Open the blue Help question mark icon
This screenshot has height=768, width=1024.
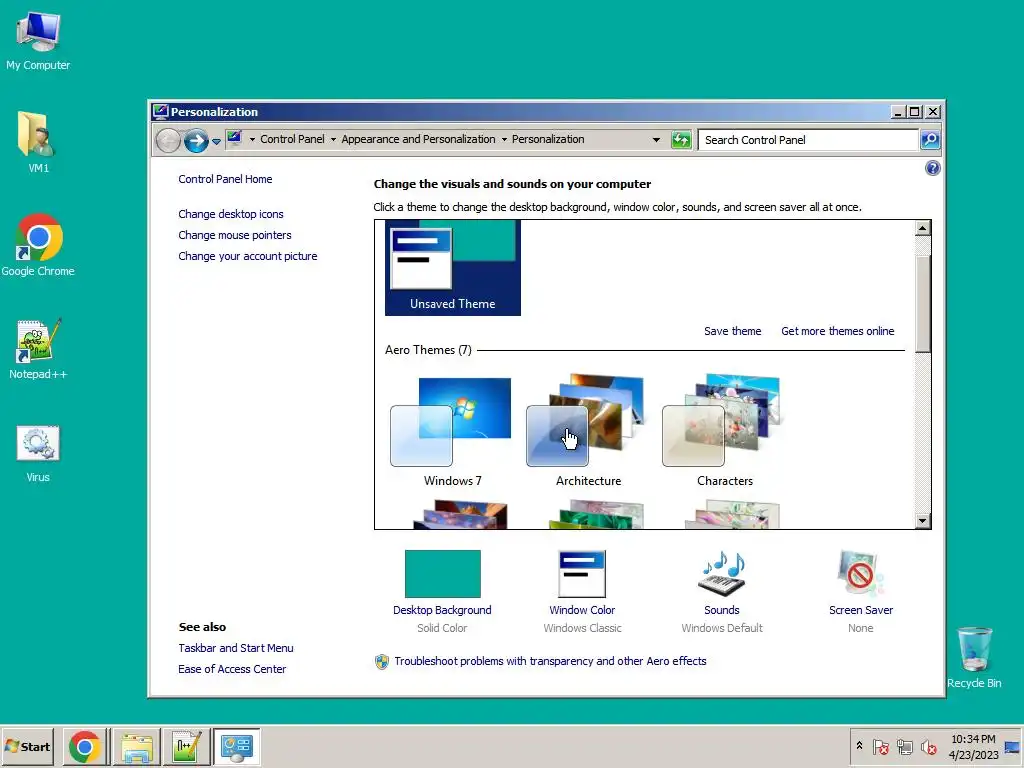pos(933,168)
